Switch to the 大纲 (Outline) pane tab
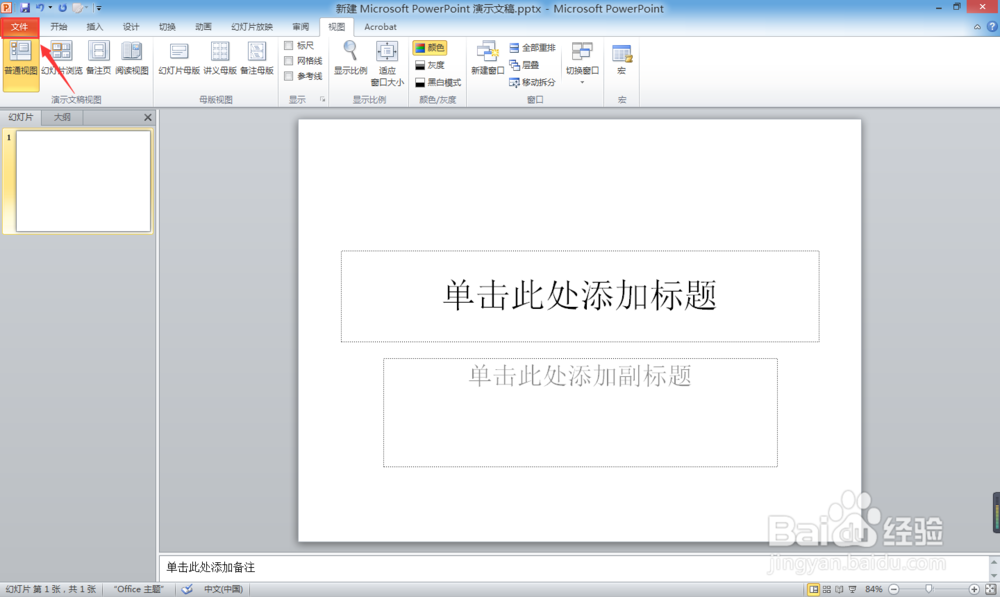 point(62,117)
